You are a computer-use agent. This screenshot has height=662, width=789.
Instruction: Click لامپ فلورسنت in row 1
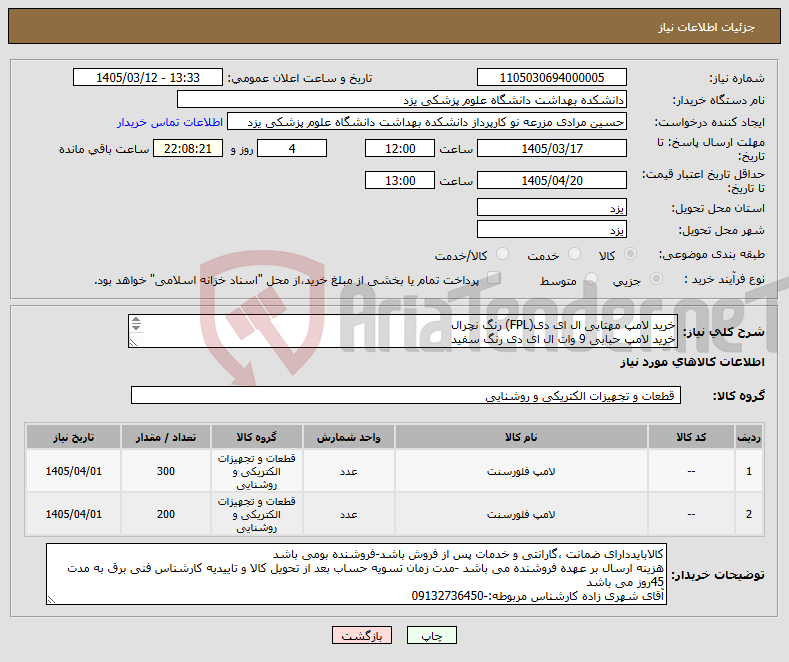coord(521,471)
